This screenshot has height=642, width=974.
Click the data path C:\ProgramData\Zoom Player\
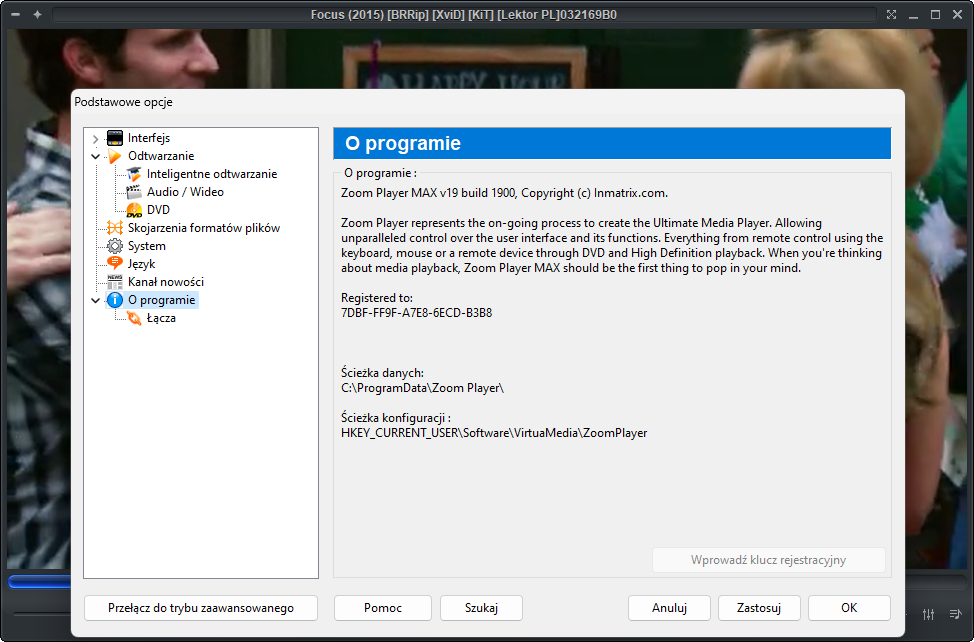[x=422, y=388]
